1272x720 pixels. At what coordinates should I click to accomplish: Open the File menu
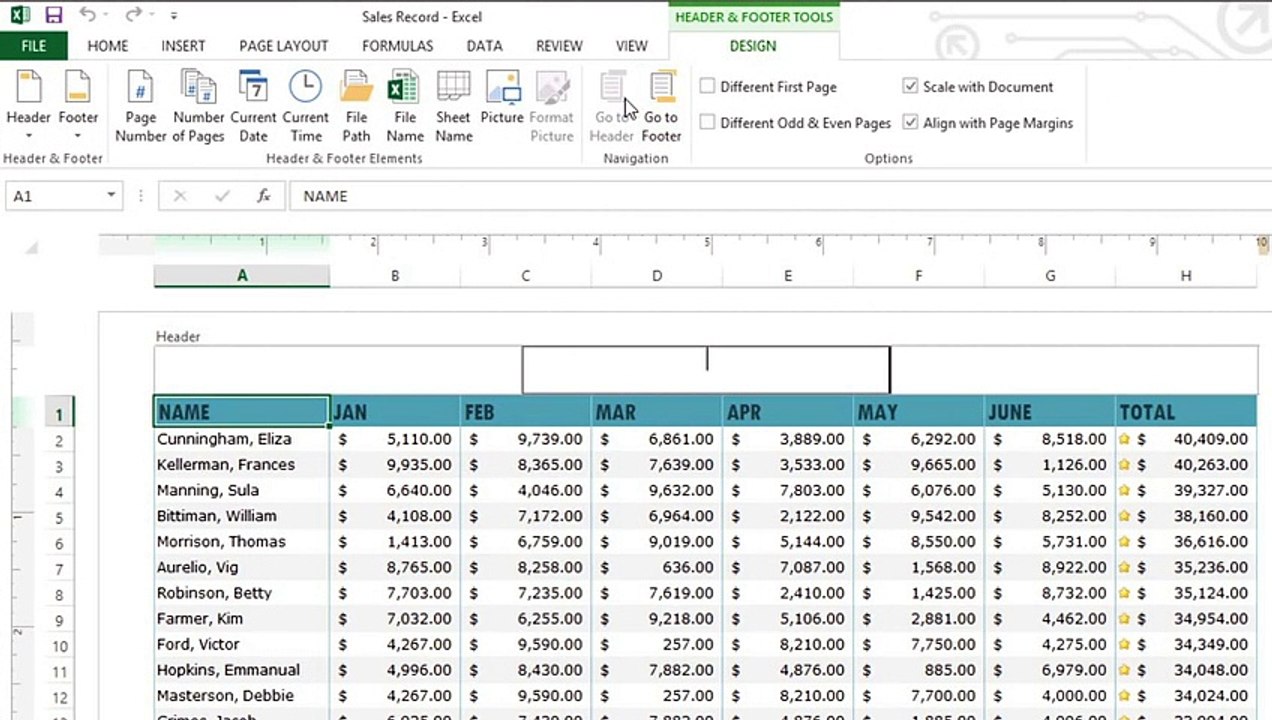pyautogui.click(x=33, y=46)
